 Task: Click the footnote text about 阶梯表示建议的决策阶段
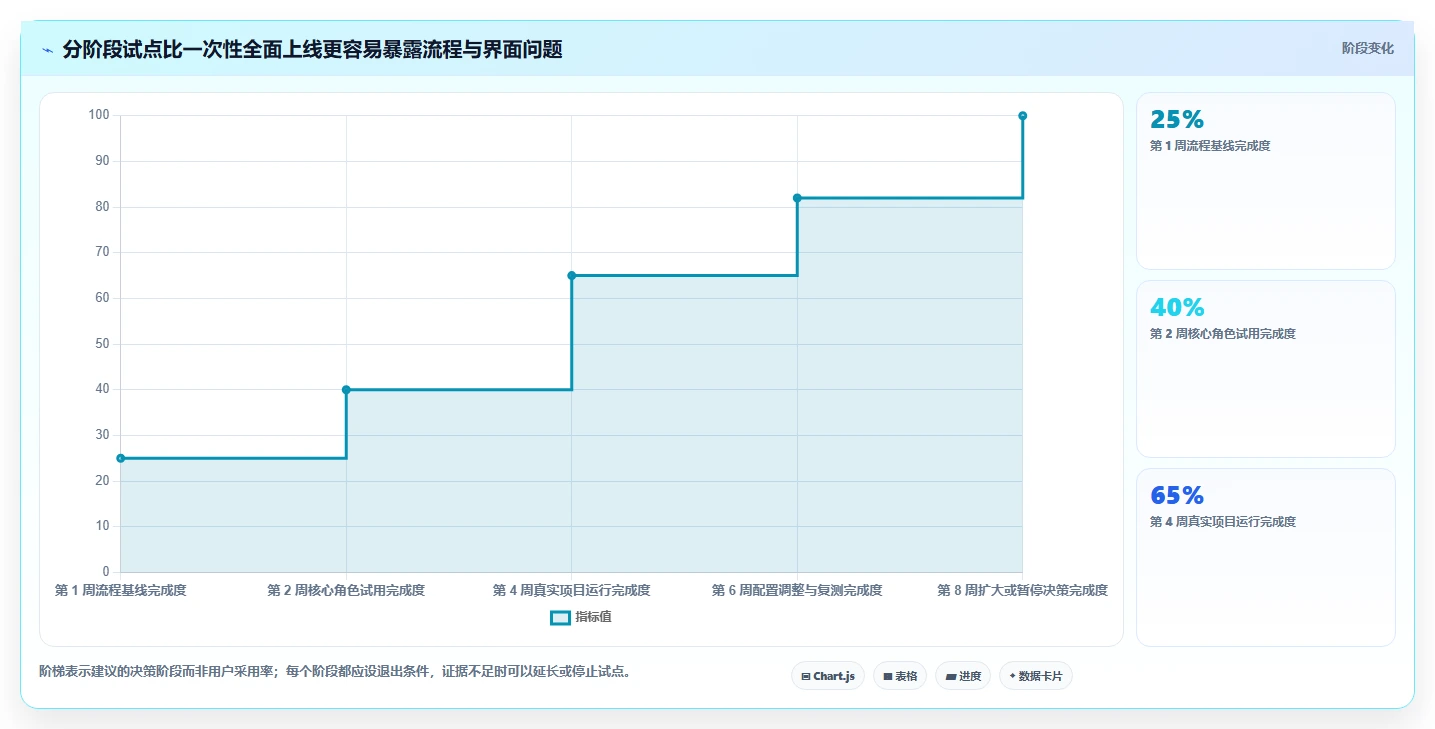point(334,672)
